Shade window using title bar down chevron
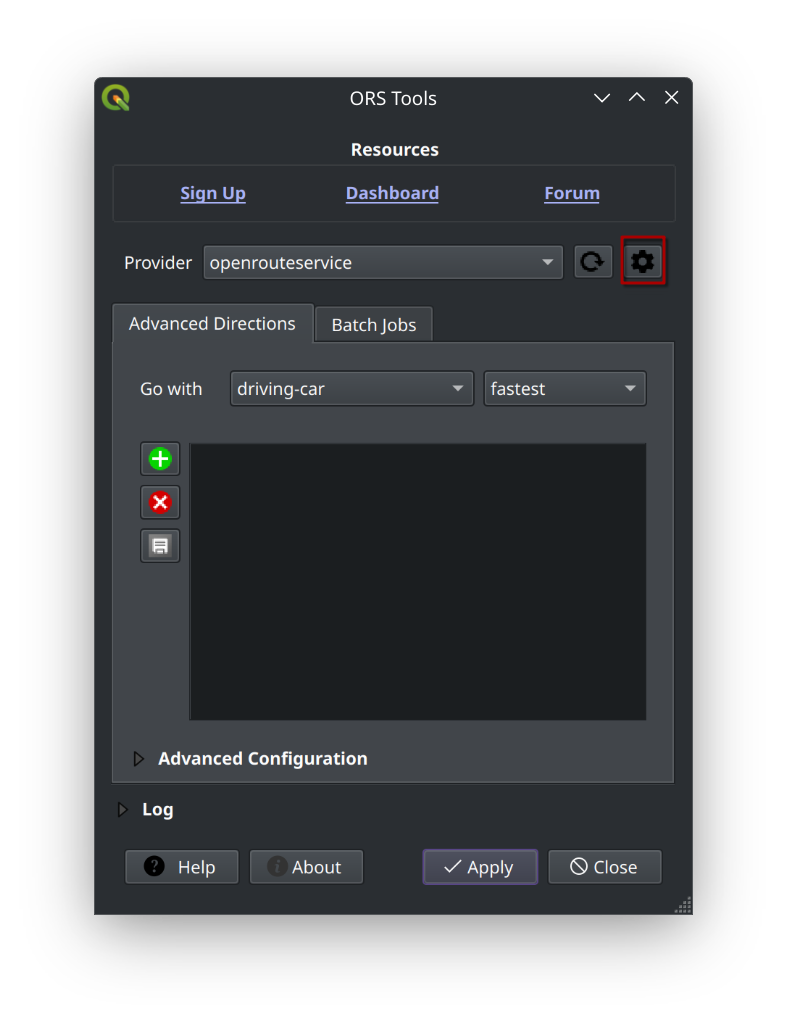Screen dimensions: 788x1027 602,98
